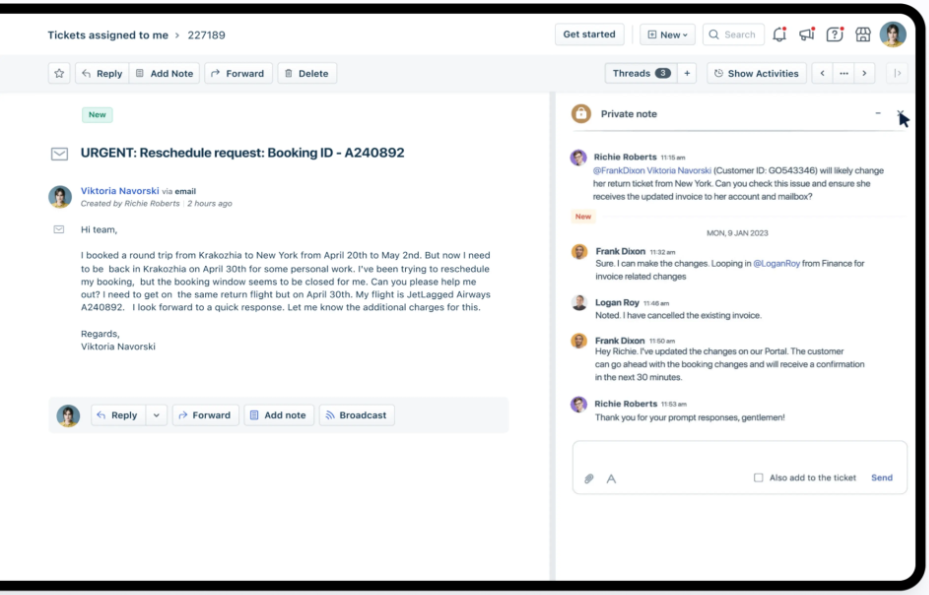The width and height of the screenshot is (929, 595).
Task: Open the New dropdown in header
Action: (x=667, y=34)
